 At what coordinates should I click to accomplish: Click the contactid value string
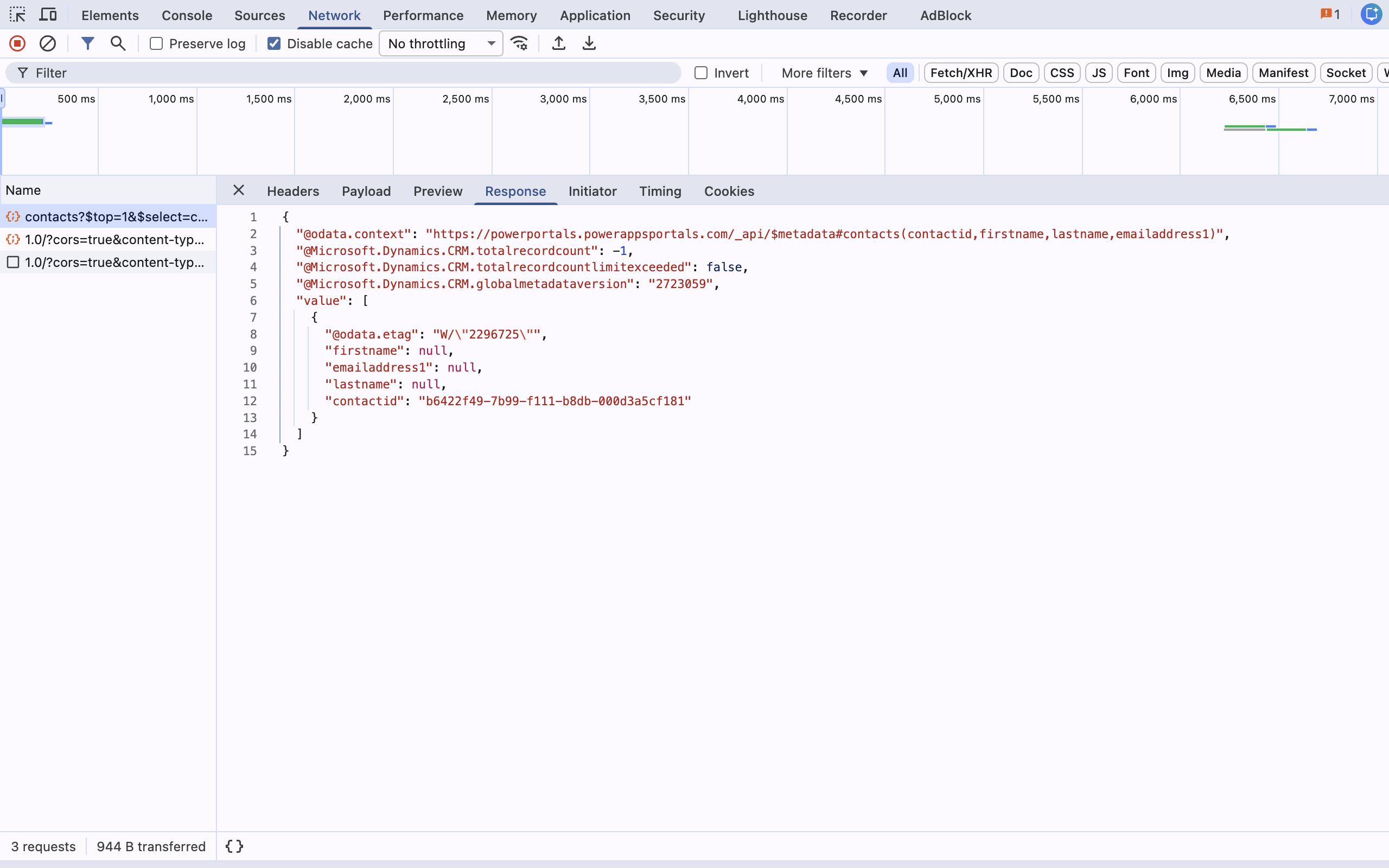[x=555, y=401]
